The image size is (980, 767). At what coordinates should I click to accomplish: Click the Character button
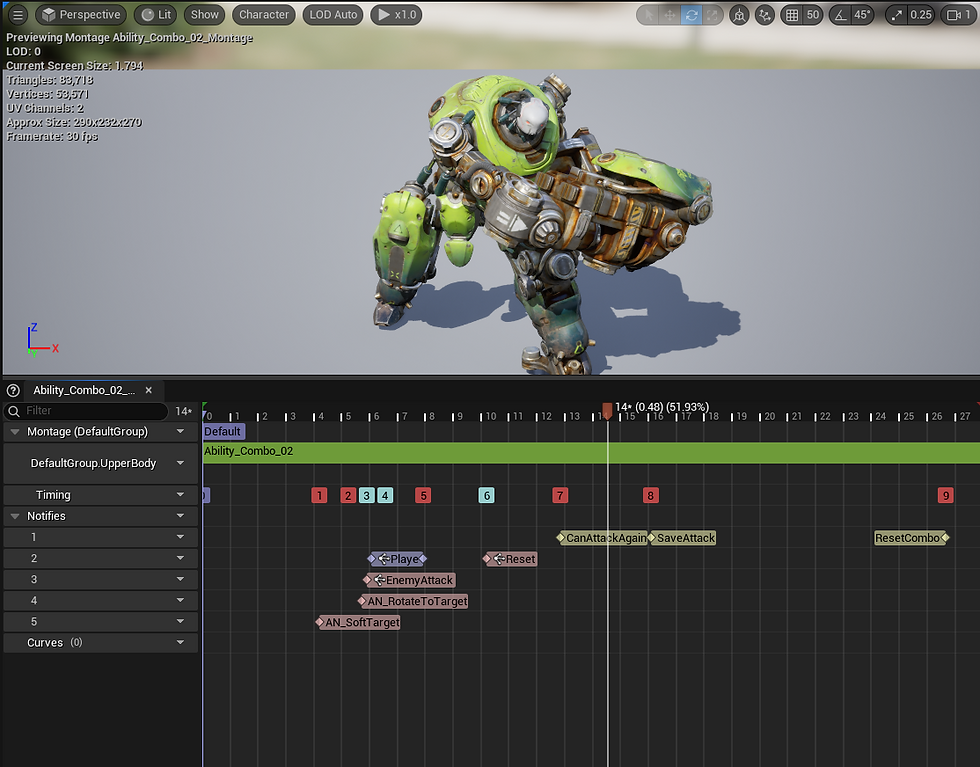pos(263,14)
